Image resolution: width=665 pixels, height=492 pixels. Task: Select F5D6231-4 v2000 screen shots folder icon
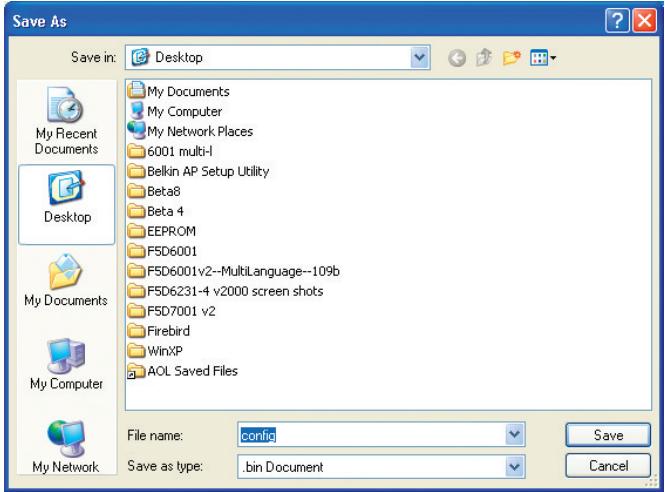137,291
